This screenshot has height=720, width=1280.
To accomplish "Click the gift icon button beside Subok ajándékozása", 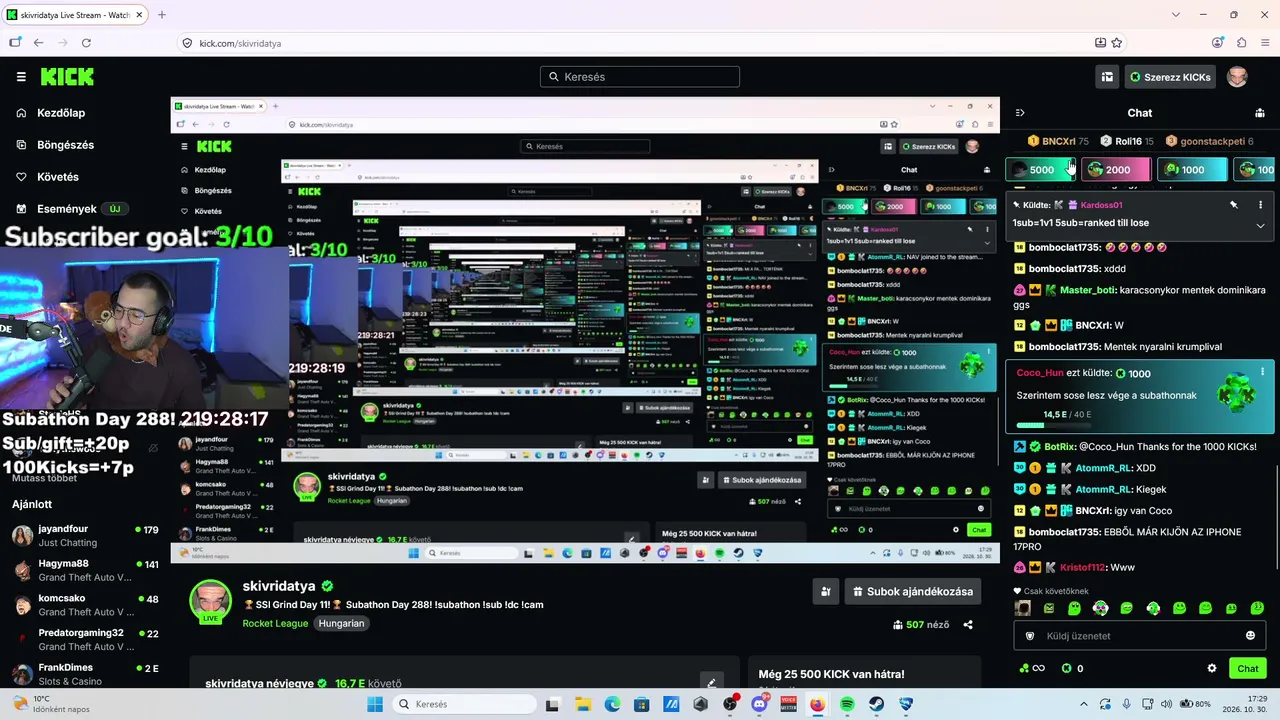I will pos(825,592).
